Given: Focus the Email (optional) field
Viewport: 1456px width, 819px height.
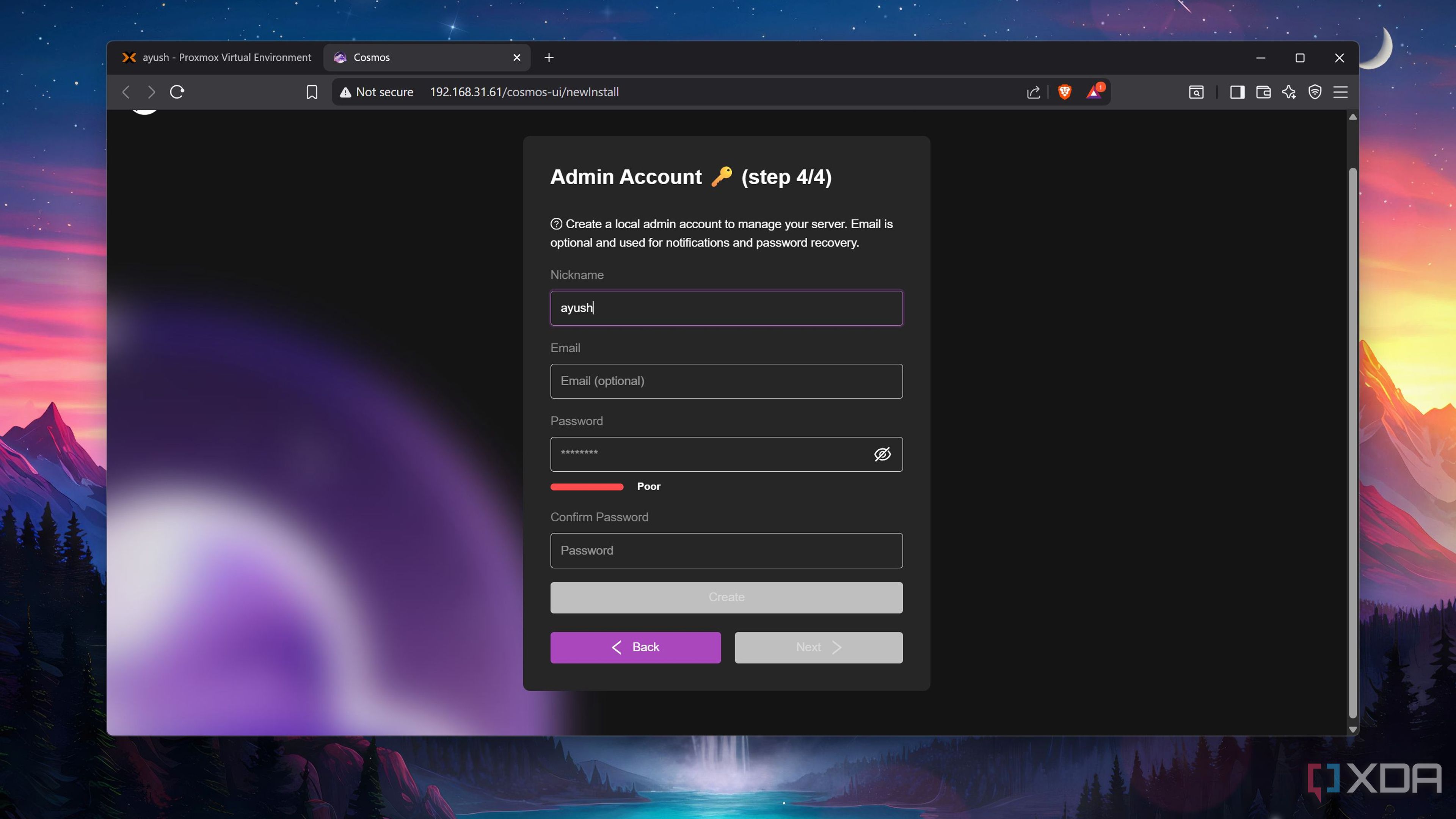Looking at the screenshot, I should coord(726,381).
